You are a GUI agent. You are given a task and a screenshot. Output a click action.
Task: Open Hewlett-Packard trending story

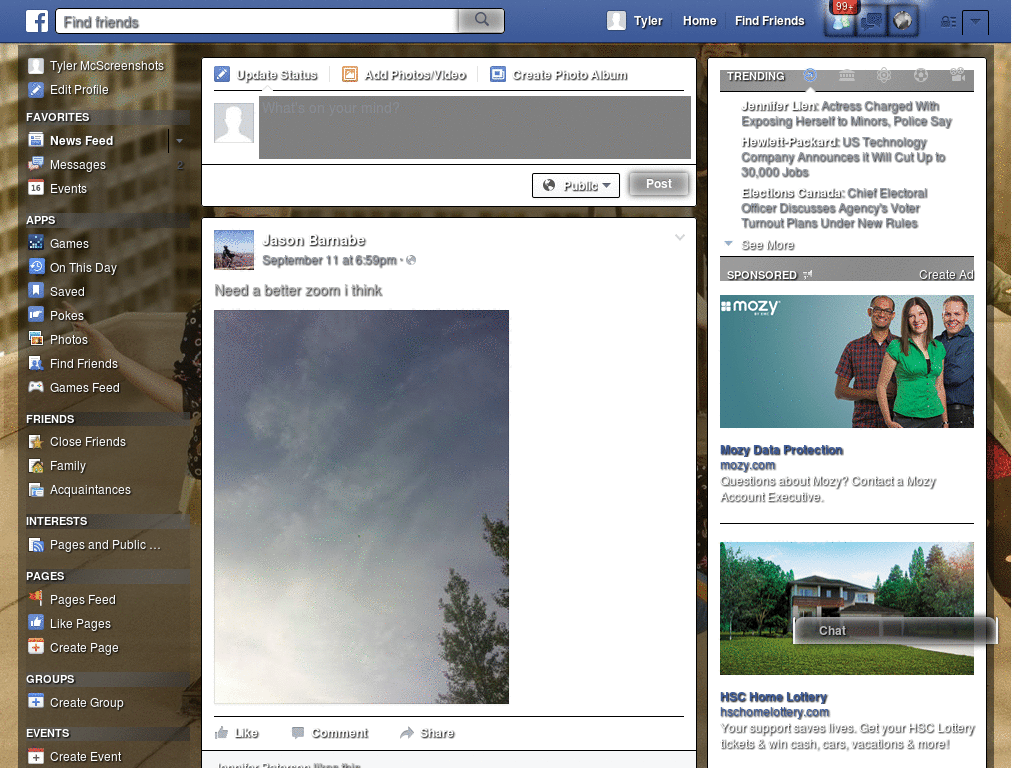pos(843,157)
